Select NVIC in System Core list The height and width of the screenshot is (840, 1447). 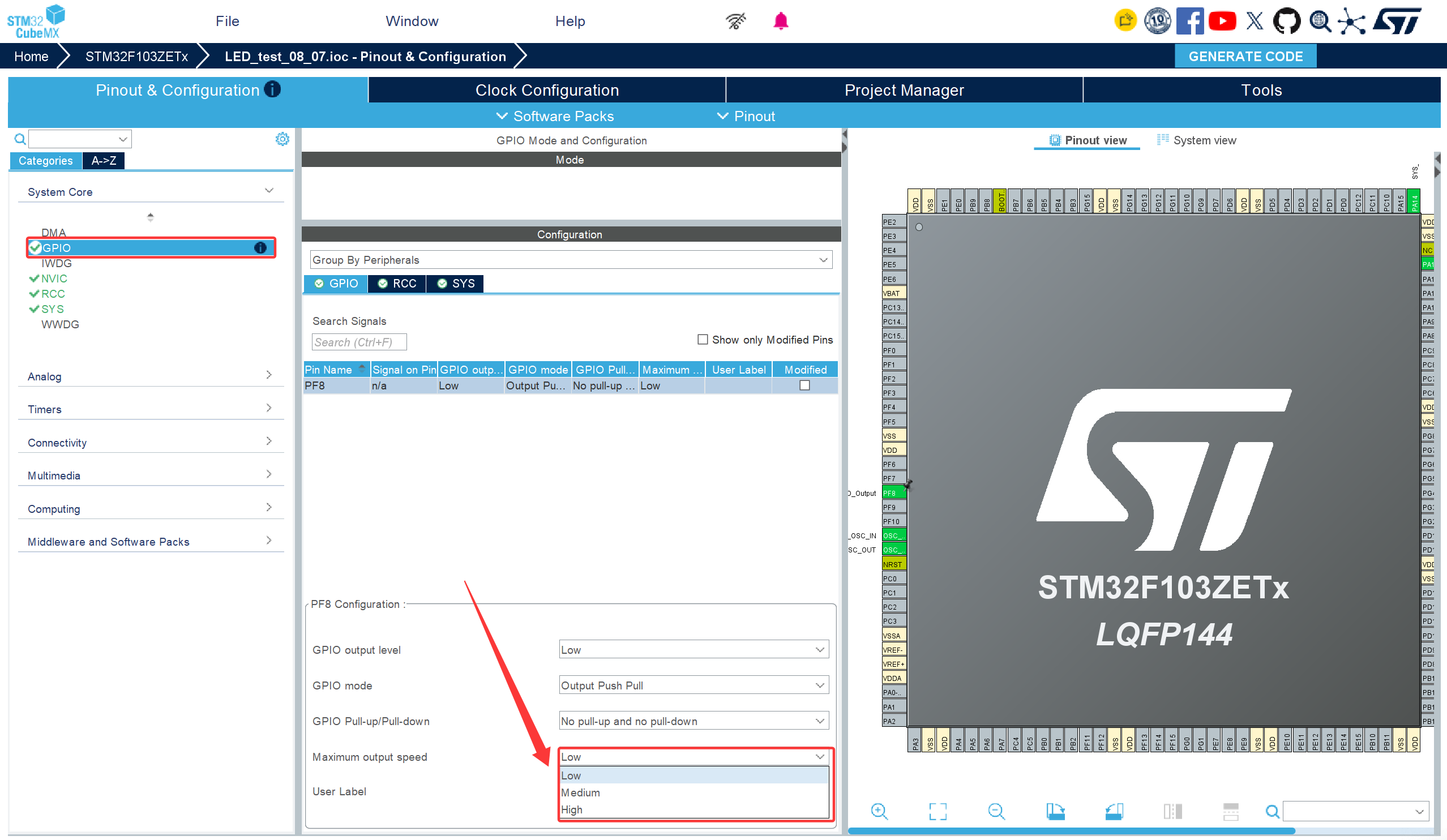click(54, 278)
